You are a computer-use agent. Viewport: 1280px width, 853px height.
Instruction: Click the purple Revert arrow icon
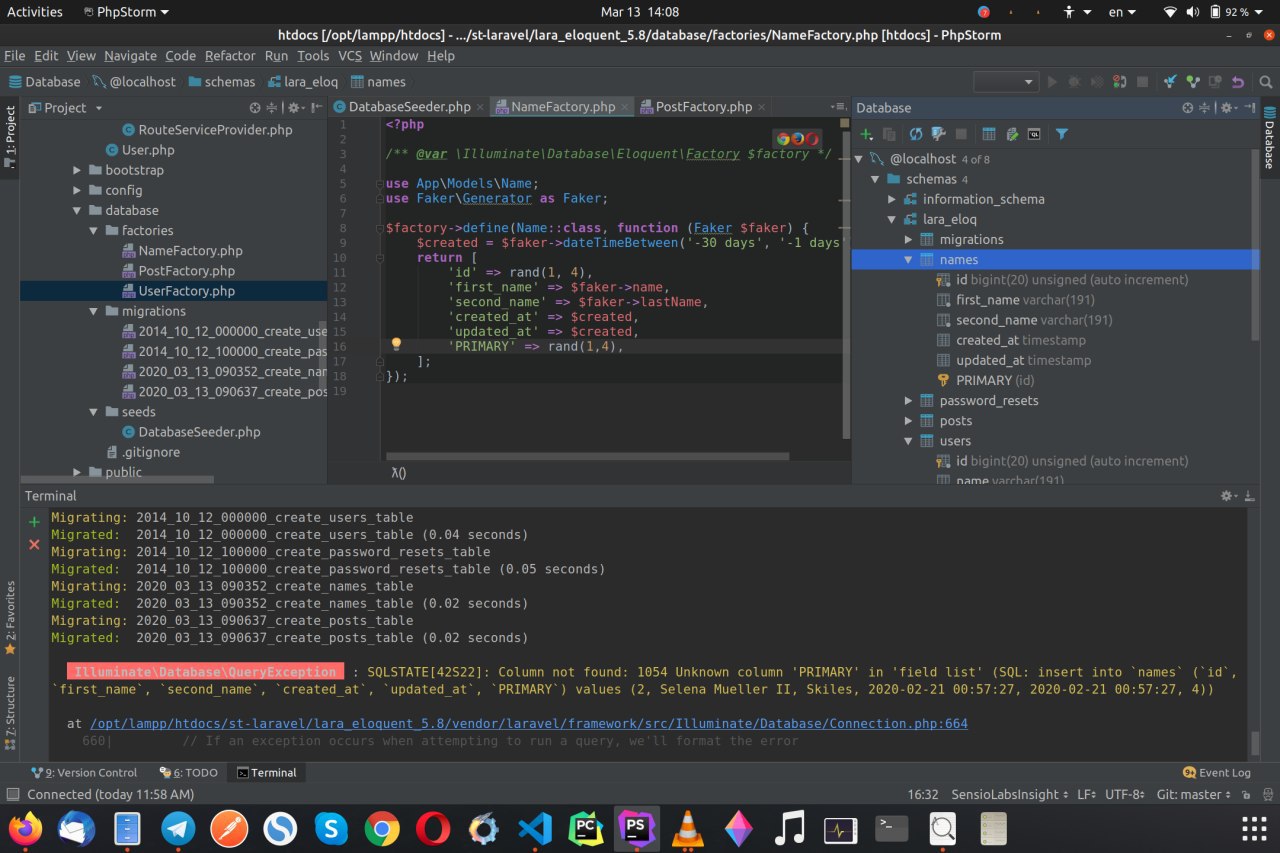pyautogui.click(x=1238, y=82)
